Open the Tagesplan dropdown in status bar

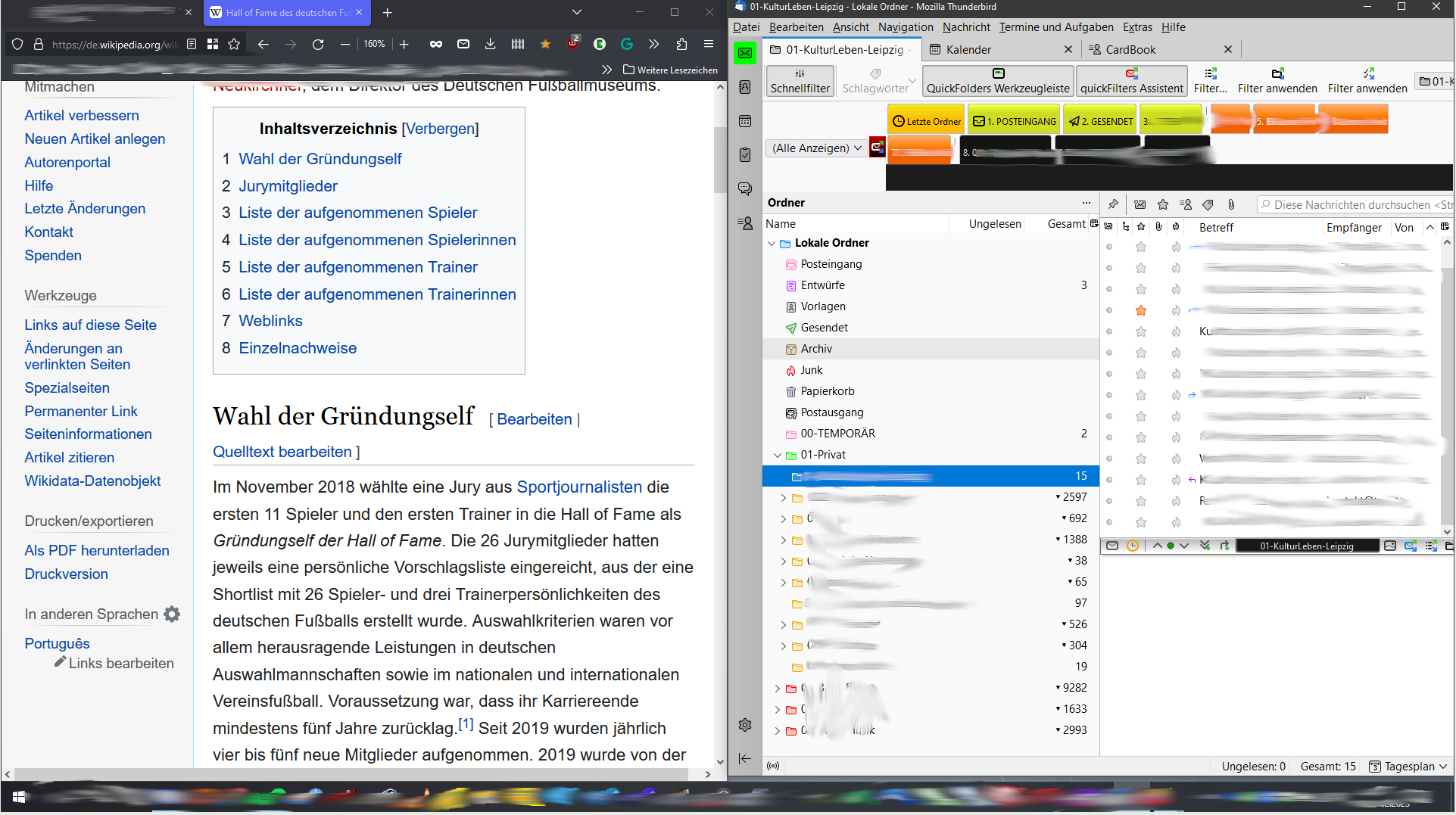point(1409,767)
